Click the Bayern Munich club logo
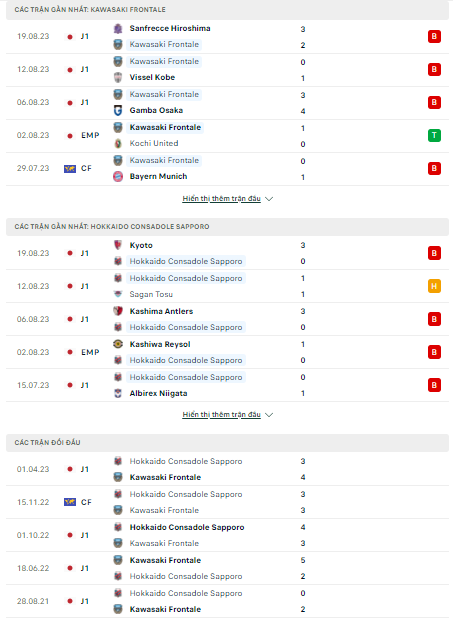Viewport: 453px width, 623px height. click(118, 176)
